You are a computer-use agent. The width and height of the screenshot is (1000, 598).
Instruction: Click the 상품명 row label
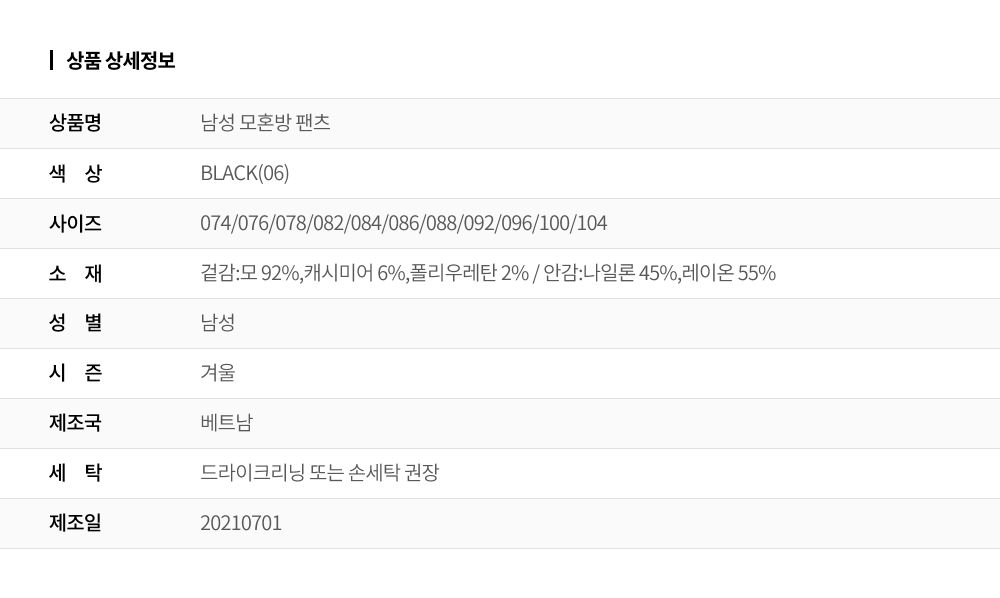pos(75,123)
